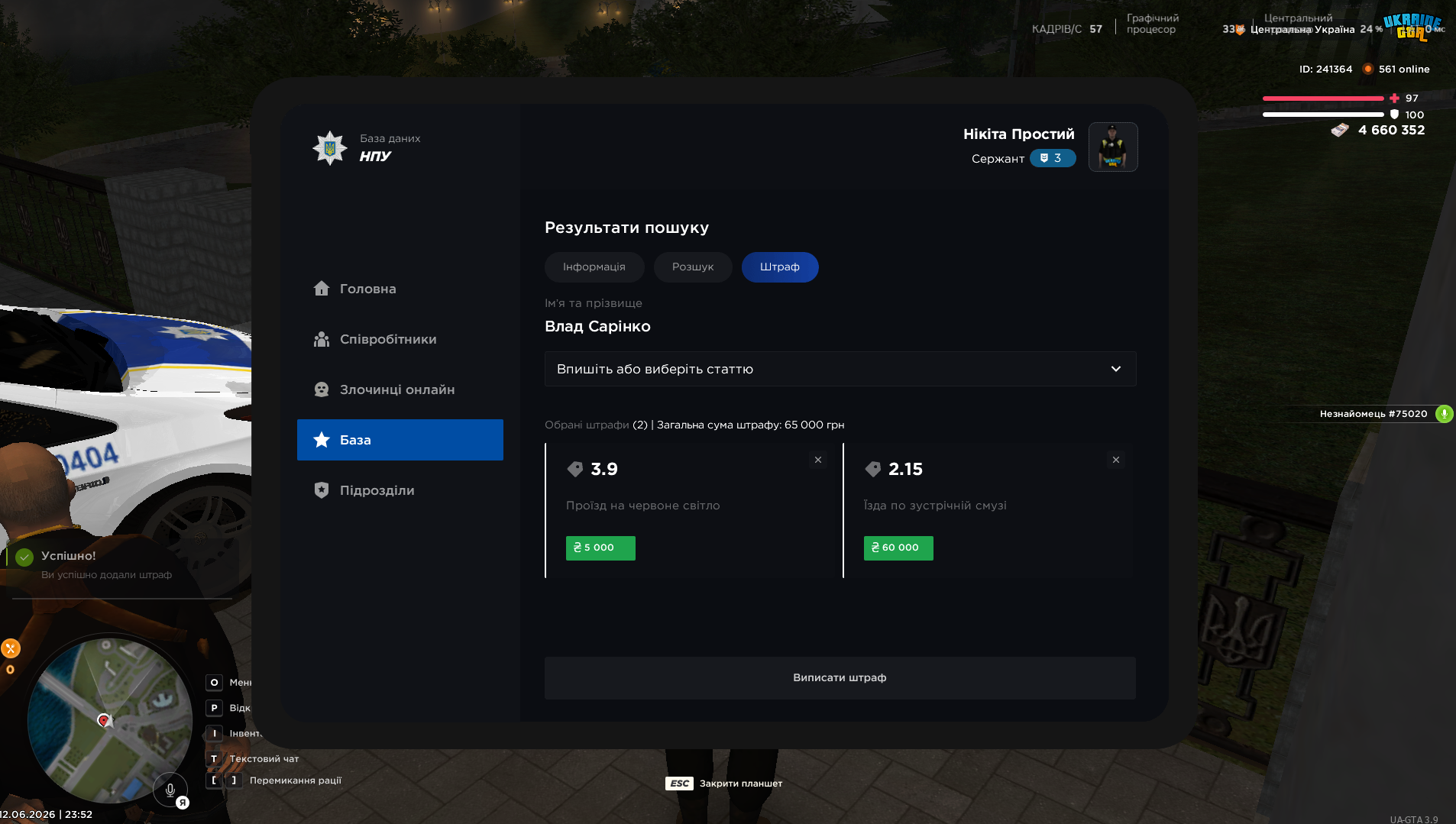Toggle the microphone icon near minimap

tap(170, 790)
